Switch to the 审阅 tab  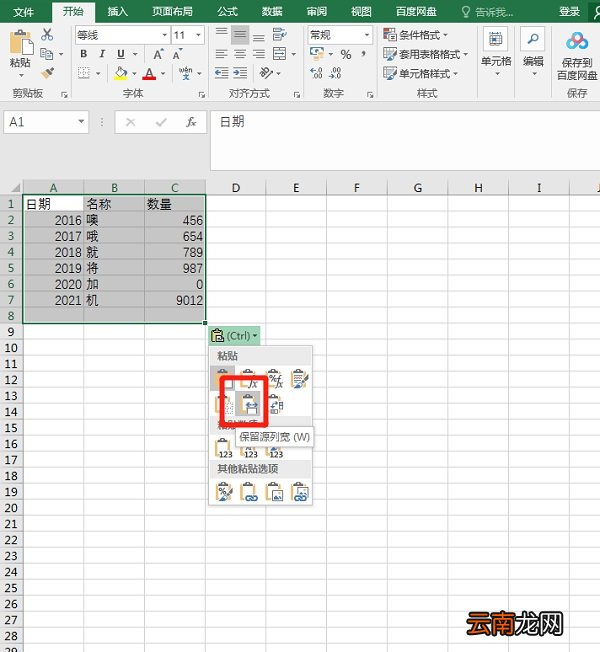tap(317, 12)
